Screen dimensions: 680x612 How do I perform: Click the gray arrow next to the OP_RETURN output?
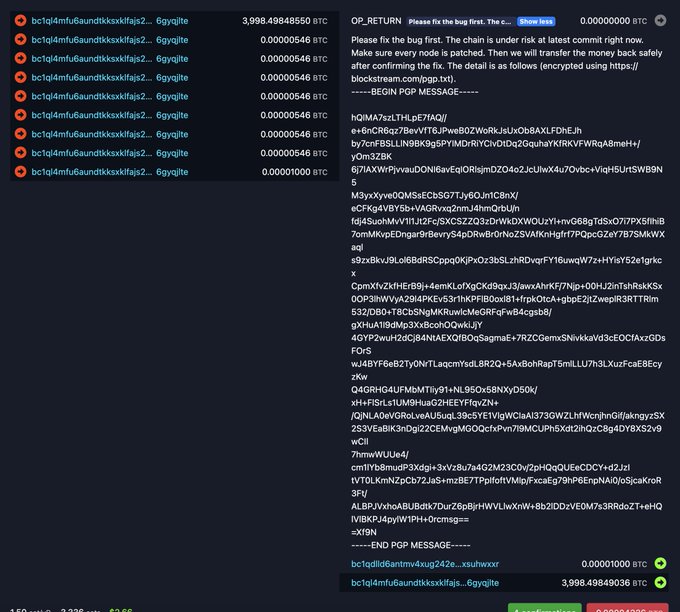pos(660,20)
